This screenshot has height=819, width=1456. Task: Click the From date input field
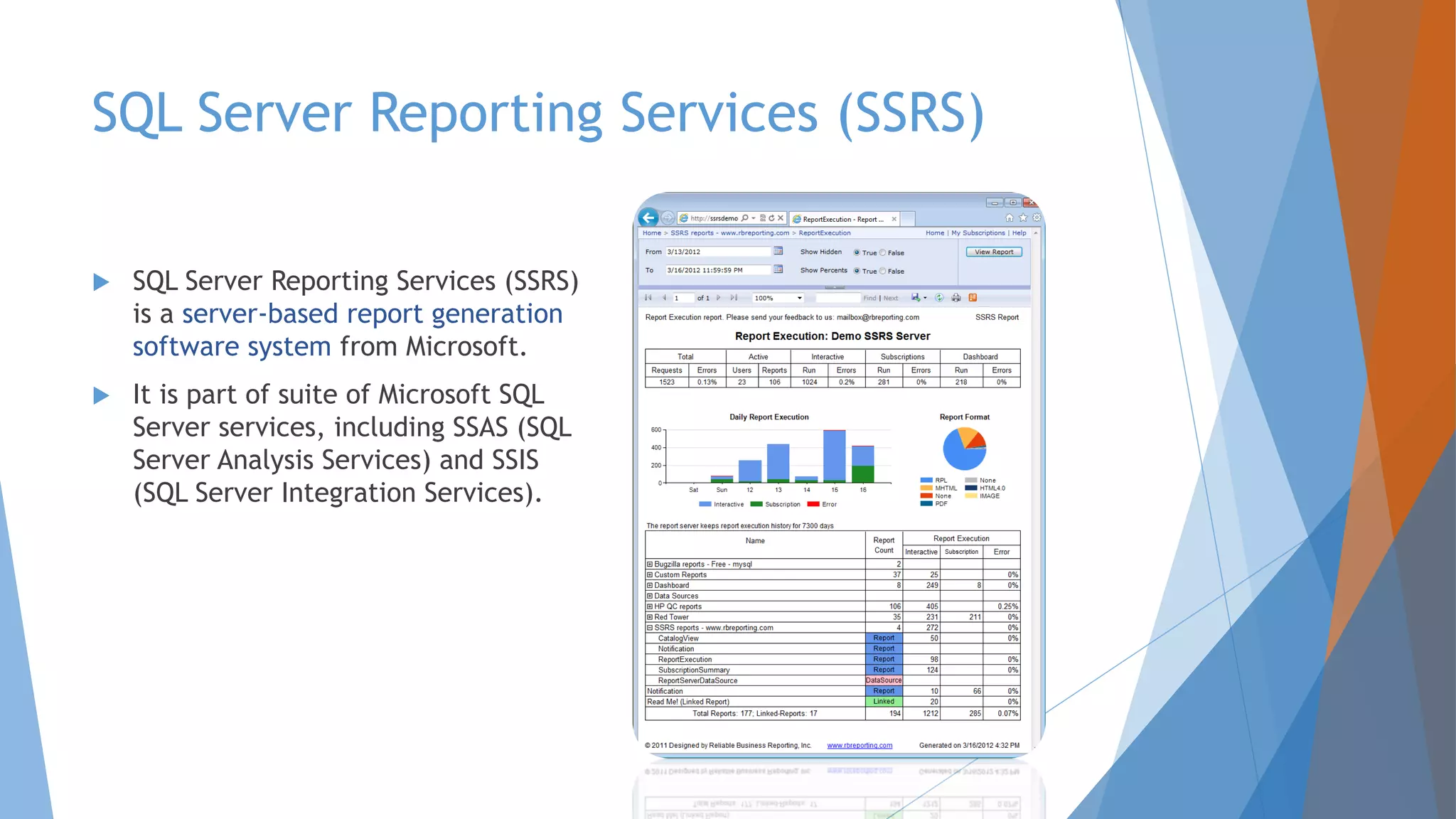point(718,252)
